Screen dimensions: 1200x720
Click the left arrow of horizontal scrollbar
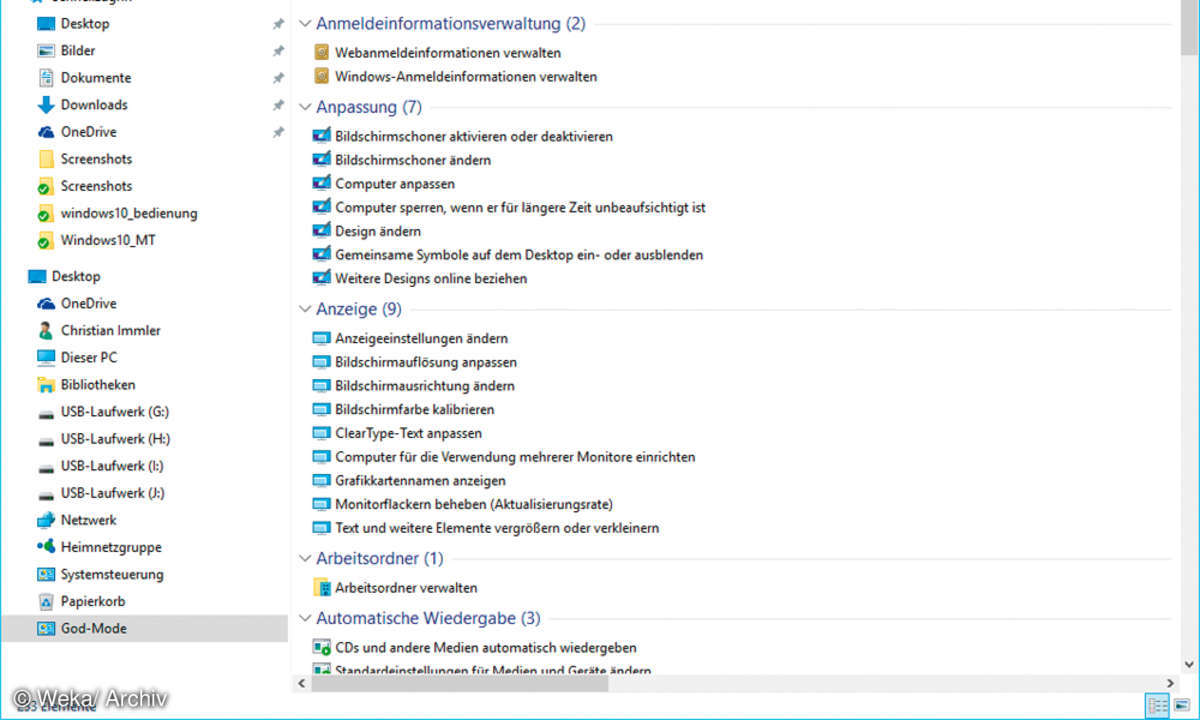pos(302,685)
